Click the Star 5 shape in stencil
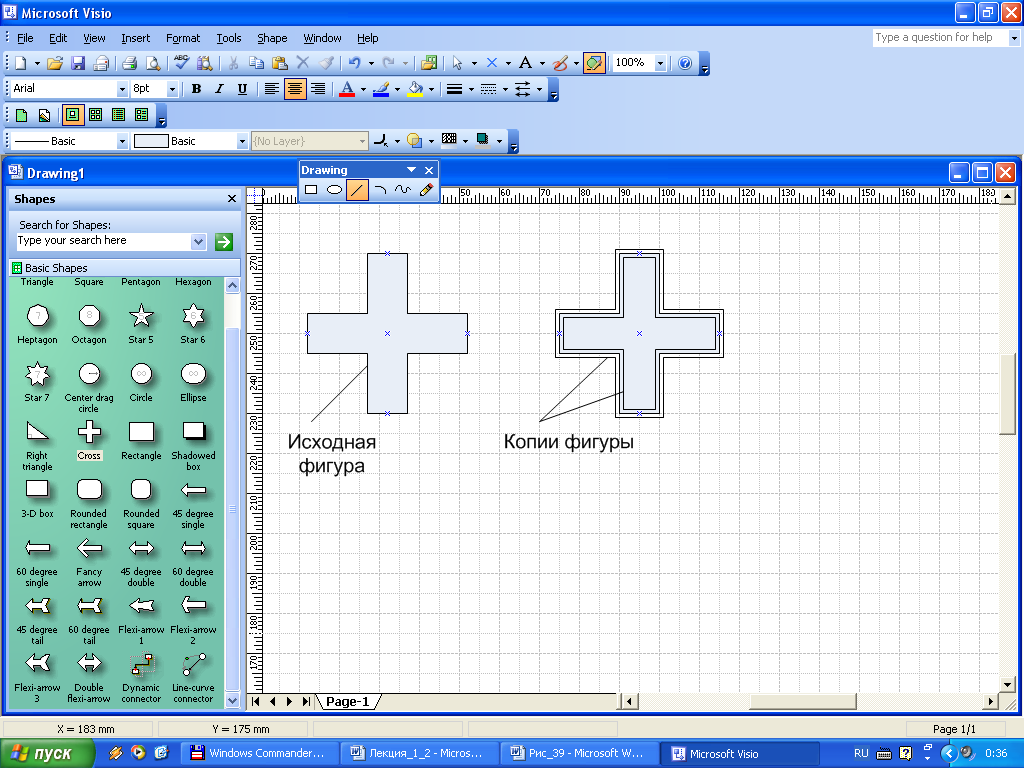This screenshot has height=768, width=1024. tap(141, 317)
